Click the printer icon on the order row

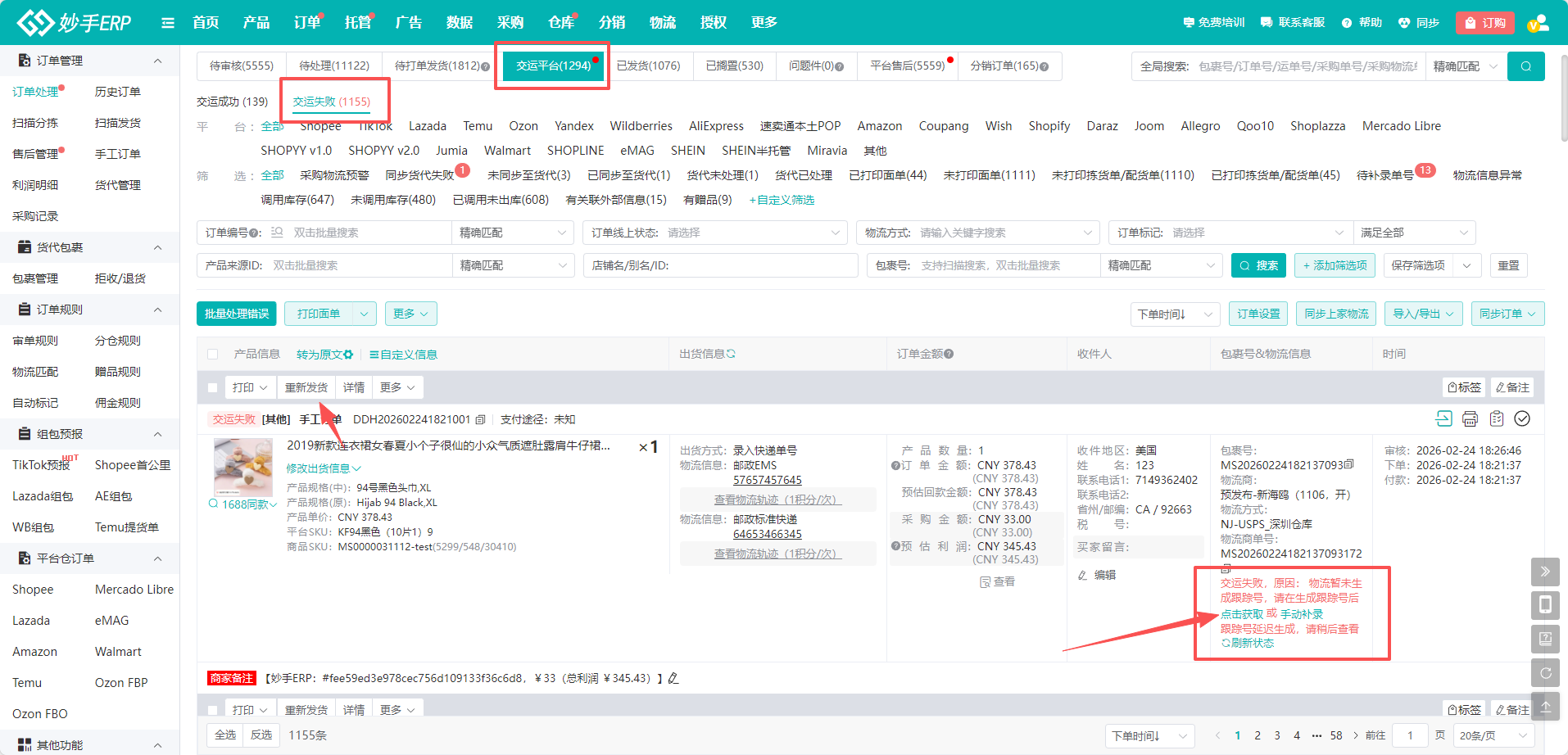pos(1470,419)
